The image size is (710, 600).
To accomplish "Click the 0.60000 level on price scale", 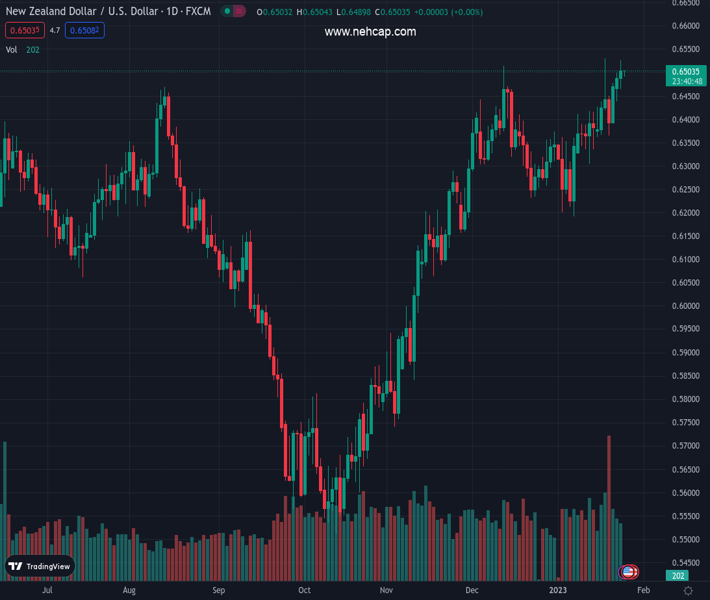I will [x=684, y=306].
